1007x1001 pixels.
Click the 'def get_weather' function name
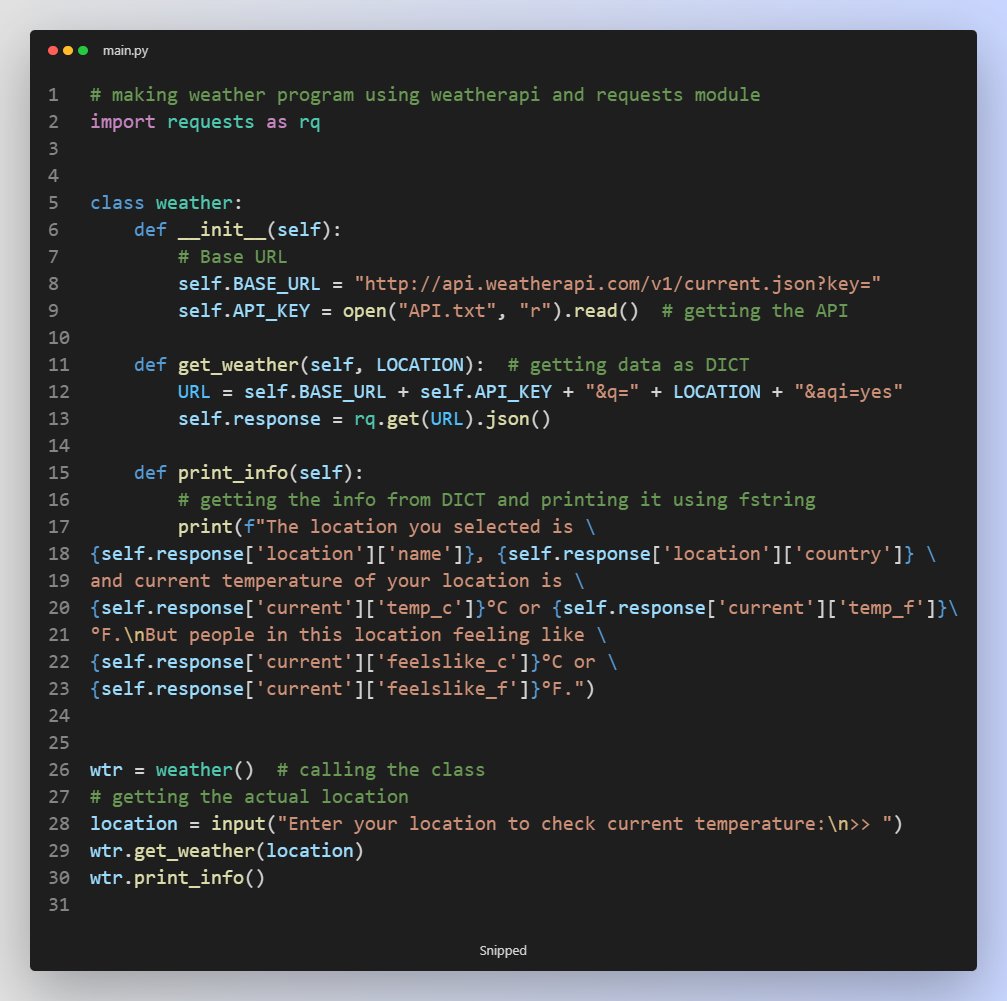click(x=238, y=365)
